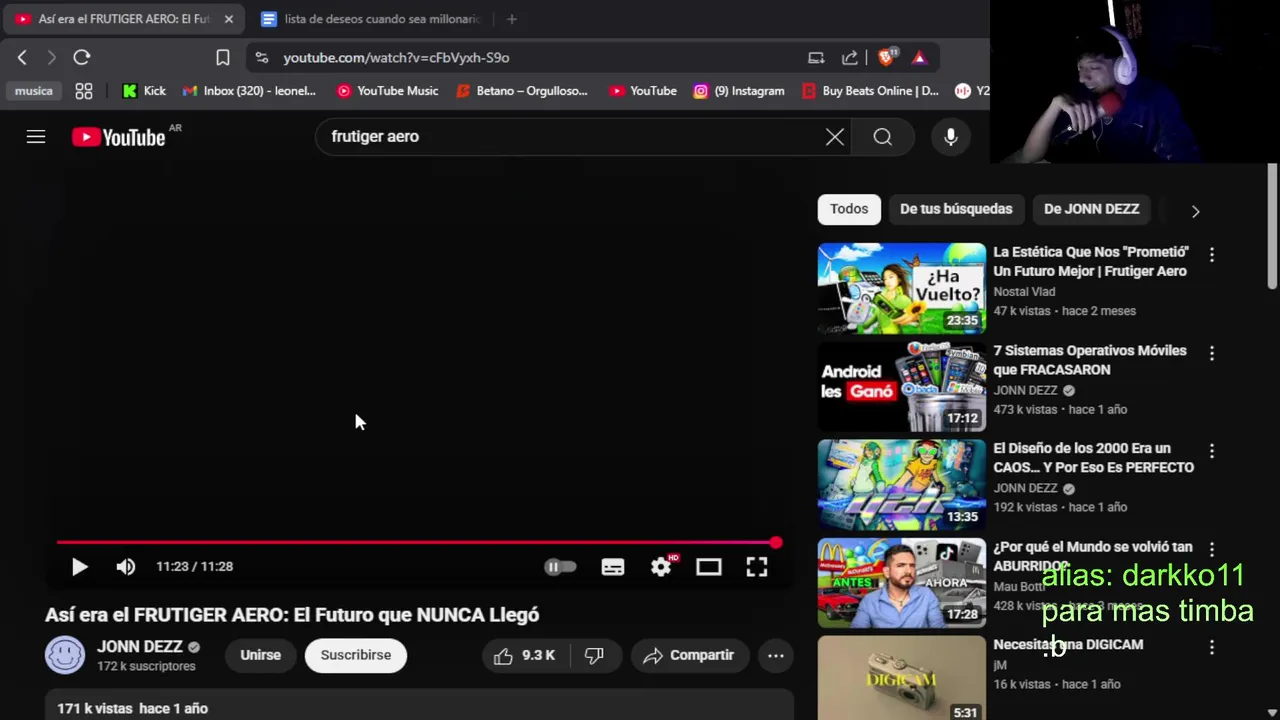Open the Inbox (320) Gmail bookmark
This screenshot has width=1280, height=720.
coord(249,91)
